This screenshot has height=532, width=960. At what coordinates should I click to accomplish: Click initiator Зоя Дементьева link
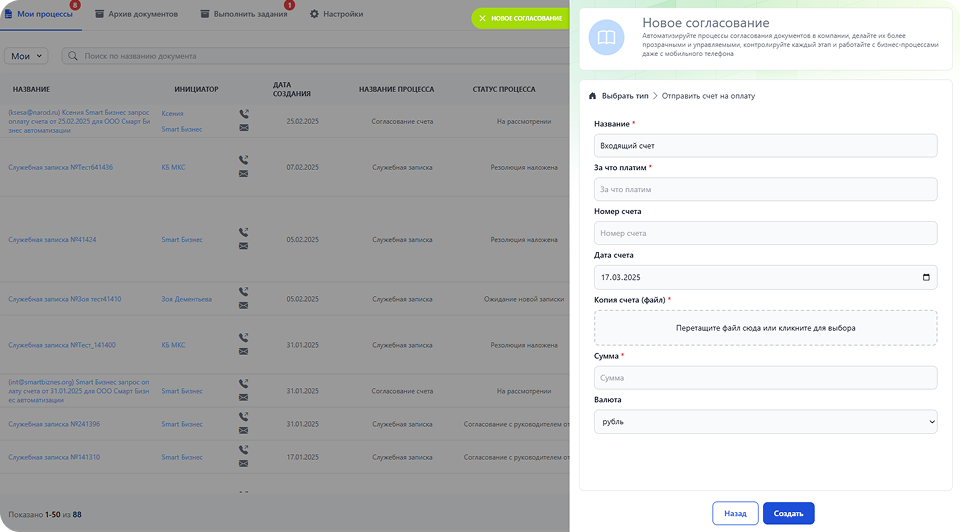pos(187,299)
